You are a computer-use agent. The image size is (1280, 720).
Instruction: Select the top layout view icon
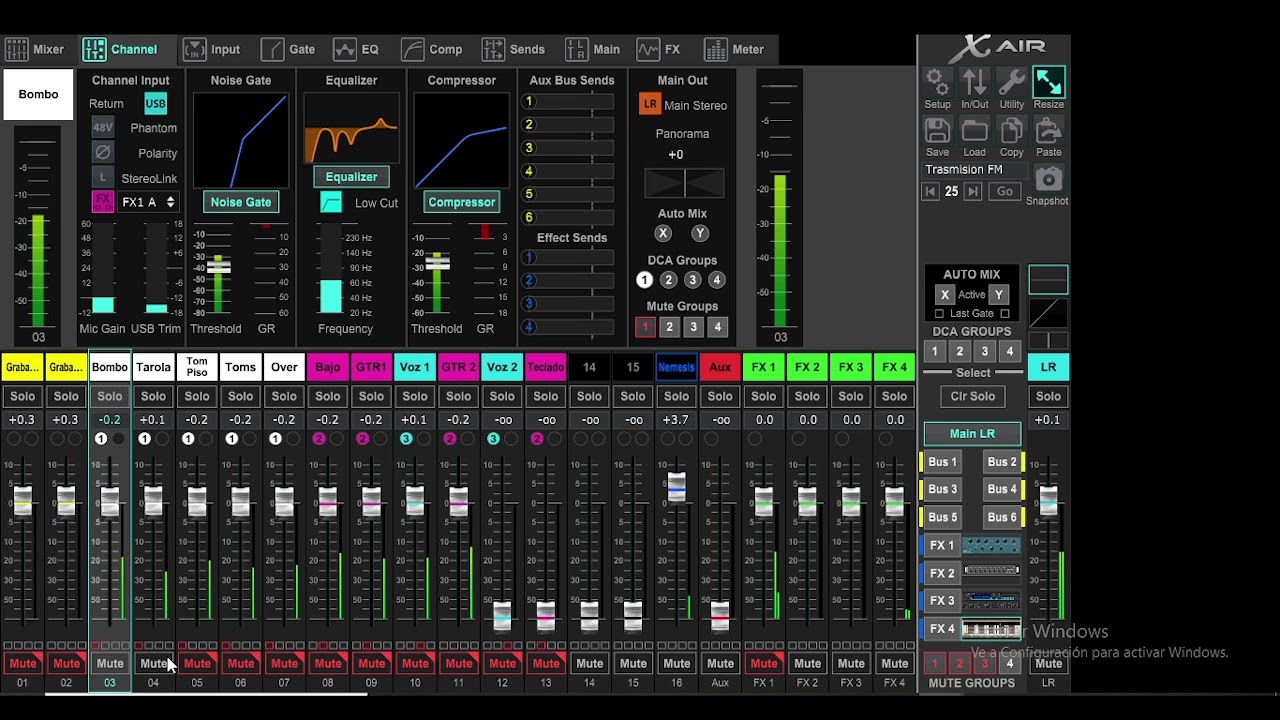[x=1048, y=279]
